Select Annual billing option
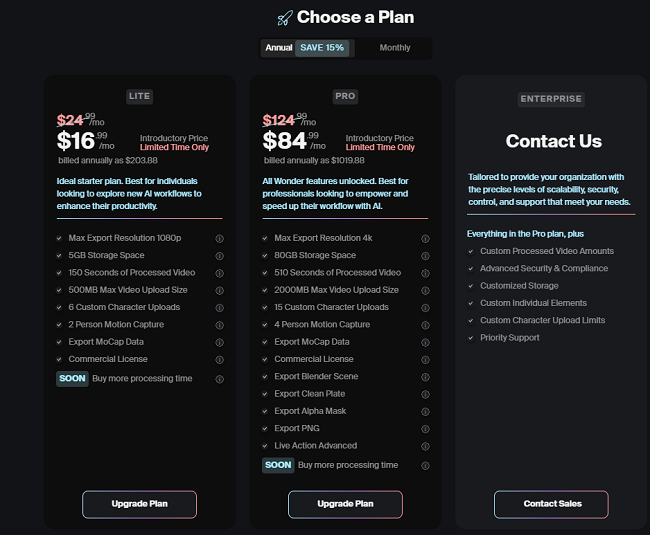650x535 pixels. click(279, 48)
